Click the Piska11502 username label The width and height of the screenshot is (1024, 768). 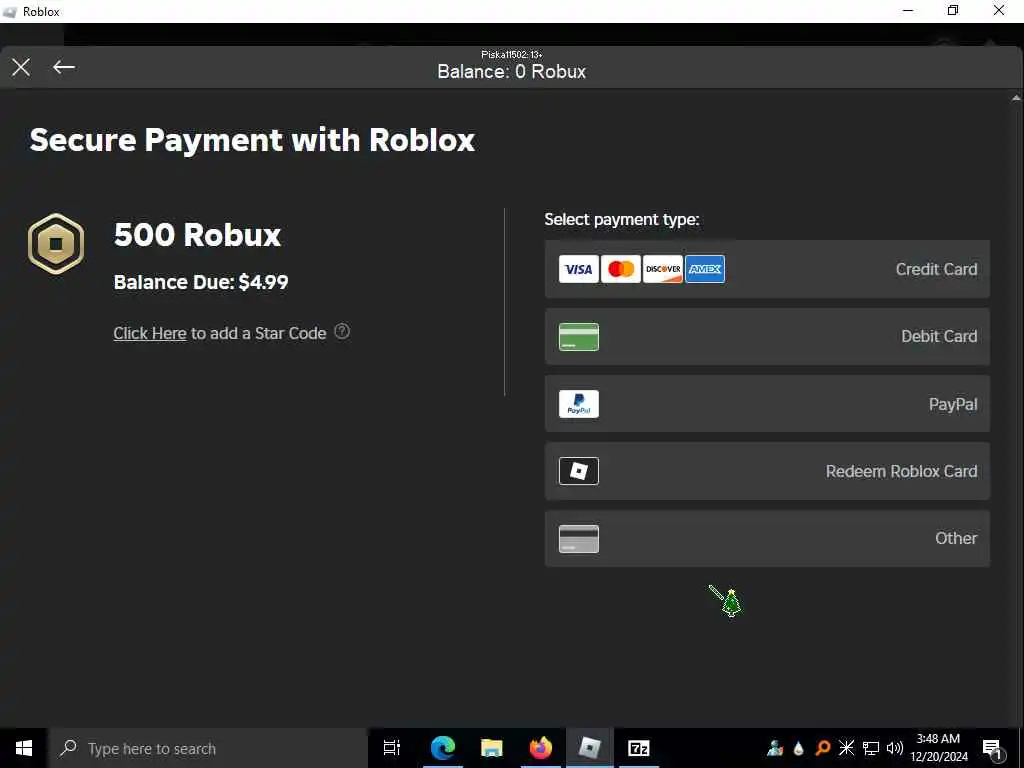tap(511, 54)
